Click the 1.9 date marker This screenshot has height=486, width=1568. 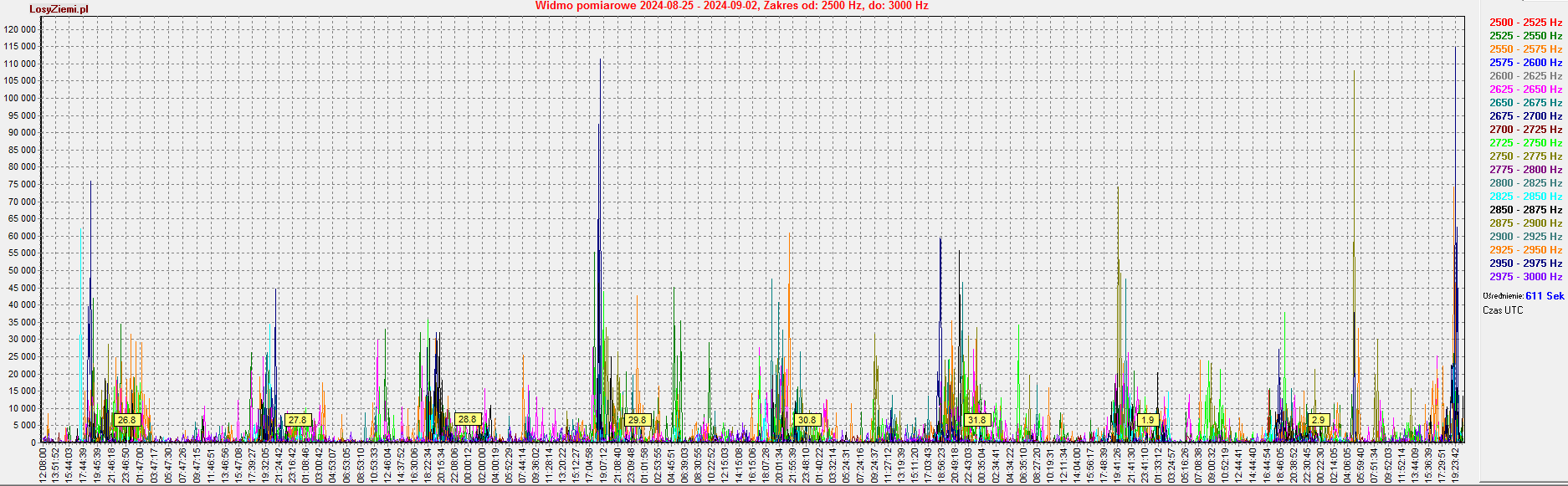click(1147, 420)
